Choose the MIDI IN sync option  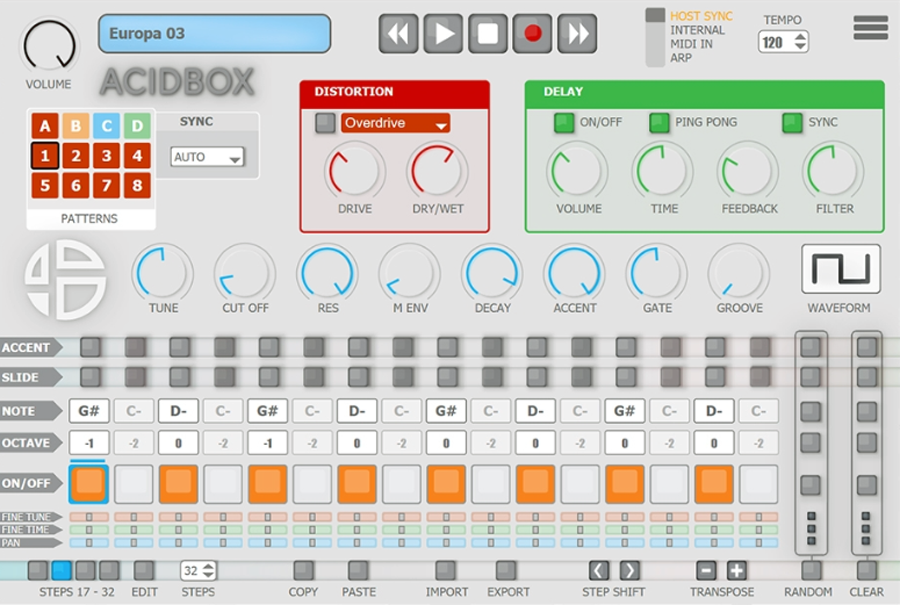click(692, 44)
